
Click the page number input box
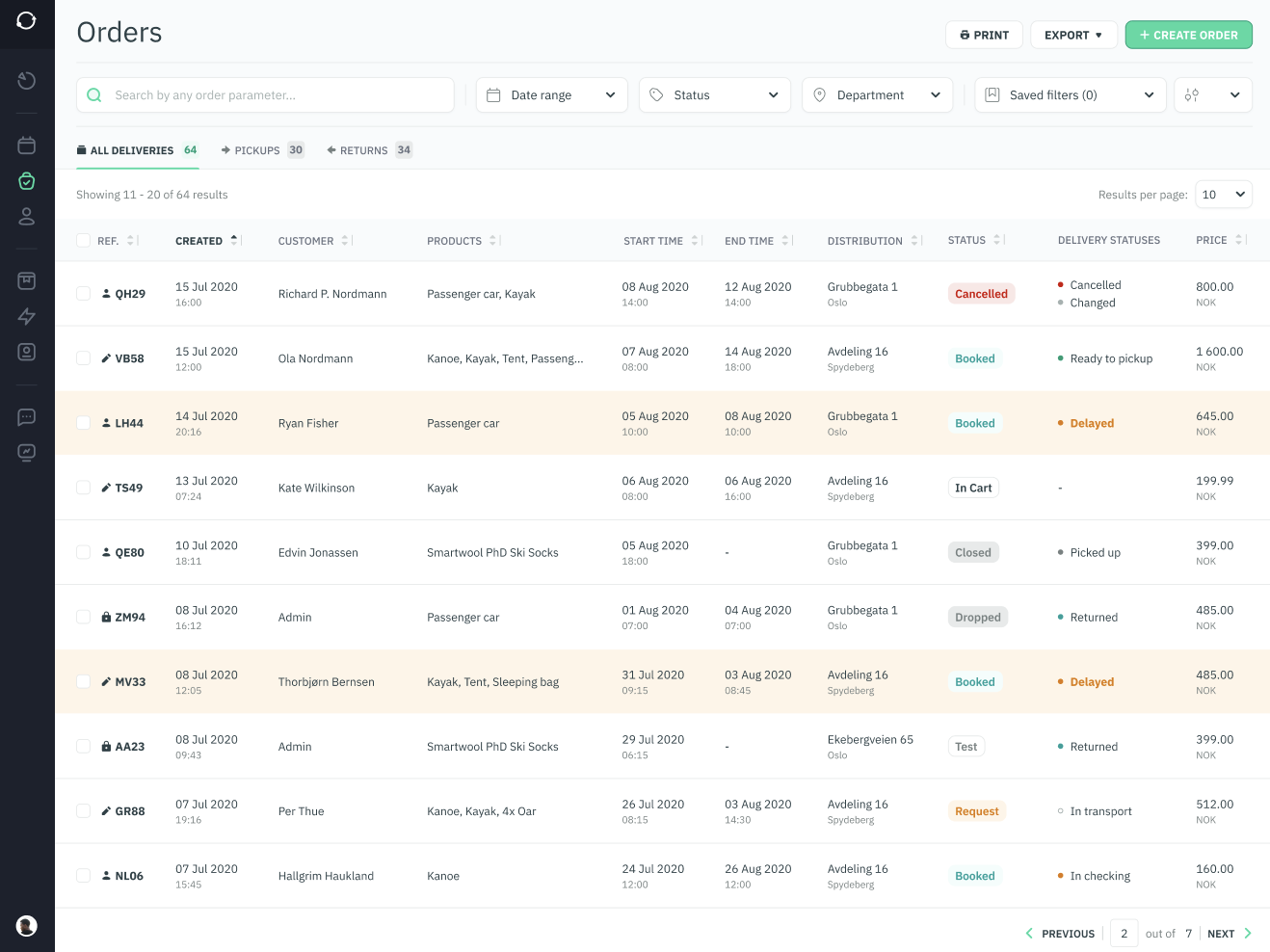[x=1124, y=934]
